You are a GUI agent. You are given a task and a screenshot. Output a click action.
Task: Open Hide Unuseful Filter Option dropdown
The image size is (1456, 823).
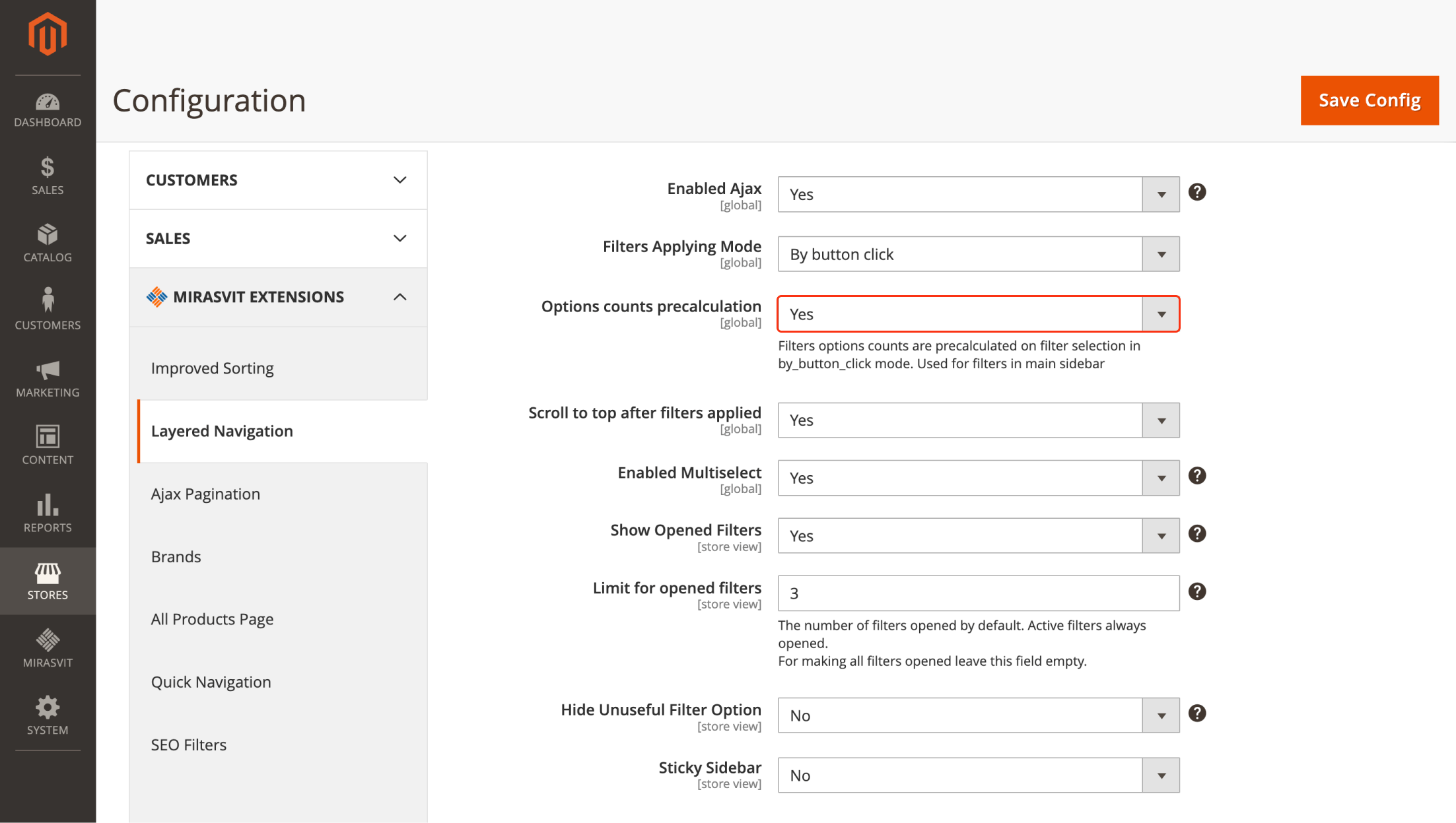point(979,715)
